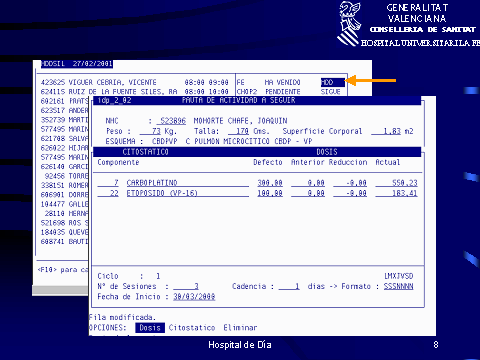Select the Citostatico option

click(x=192, y=328)
